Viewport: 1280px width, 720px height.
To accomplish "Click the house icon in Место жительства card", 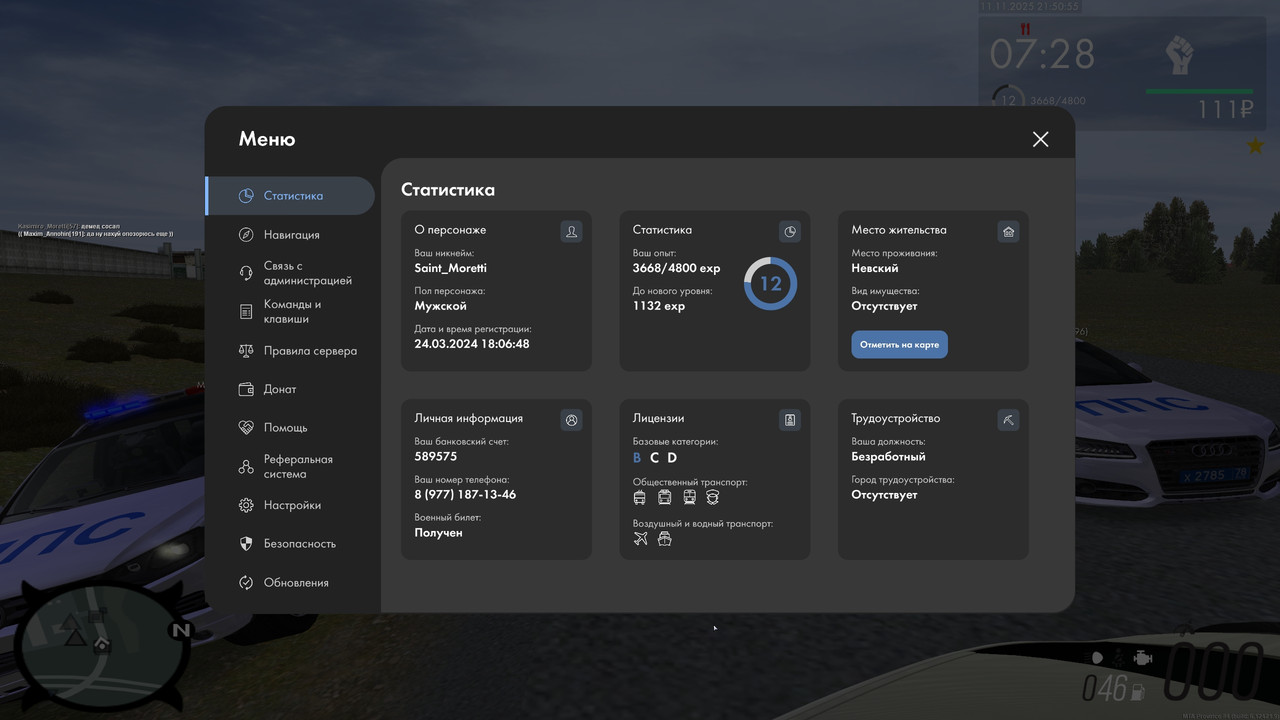I will 1008,231.
